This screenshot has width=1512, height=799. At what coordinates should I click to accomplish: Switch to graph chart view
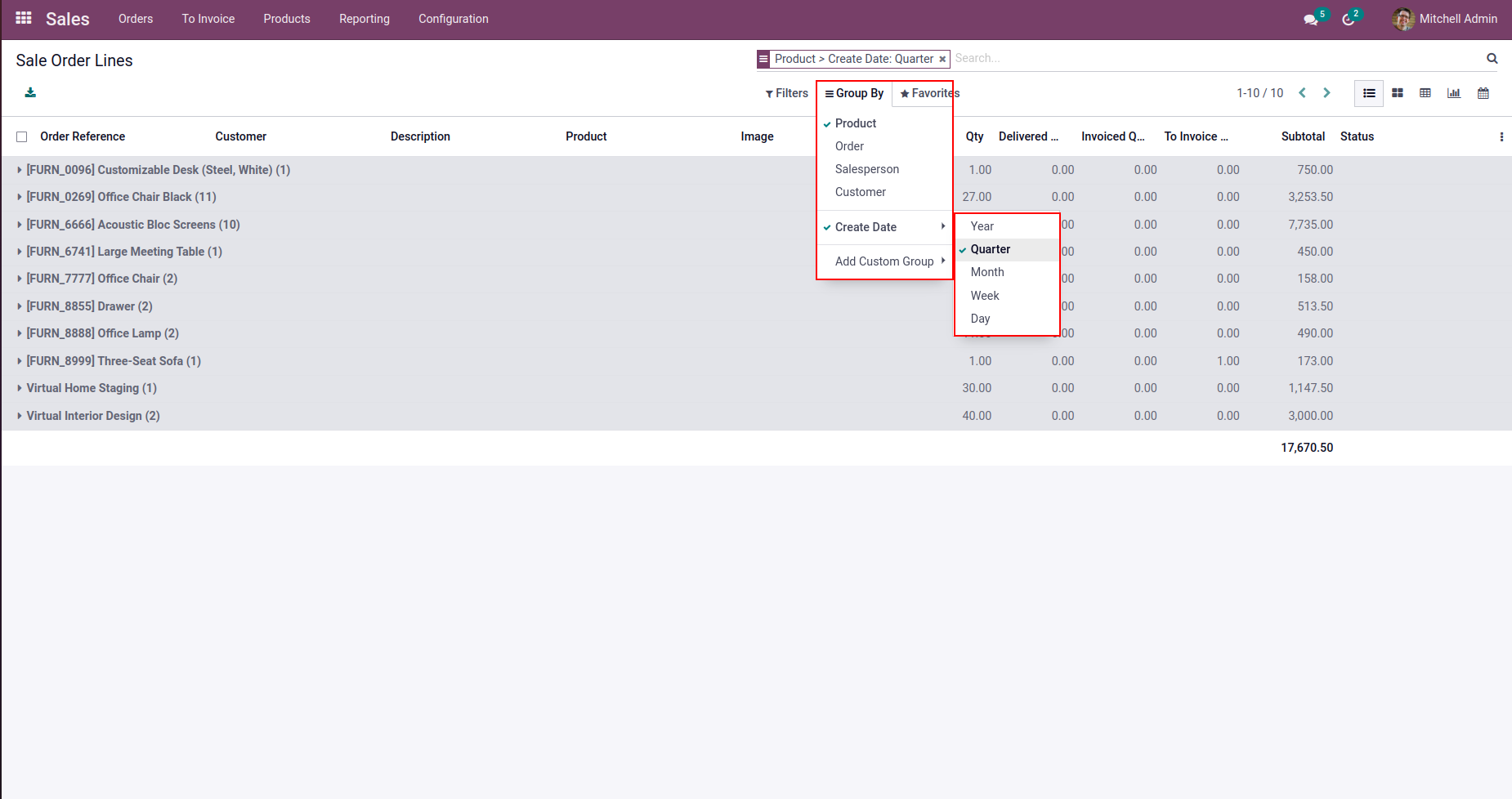1454,93
